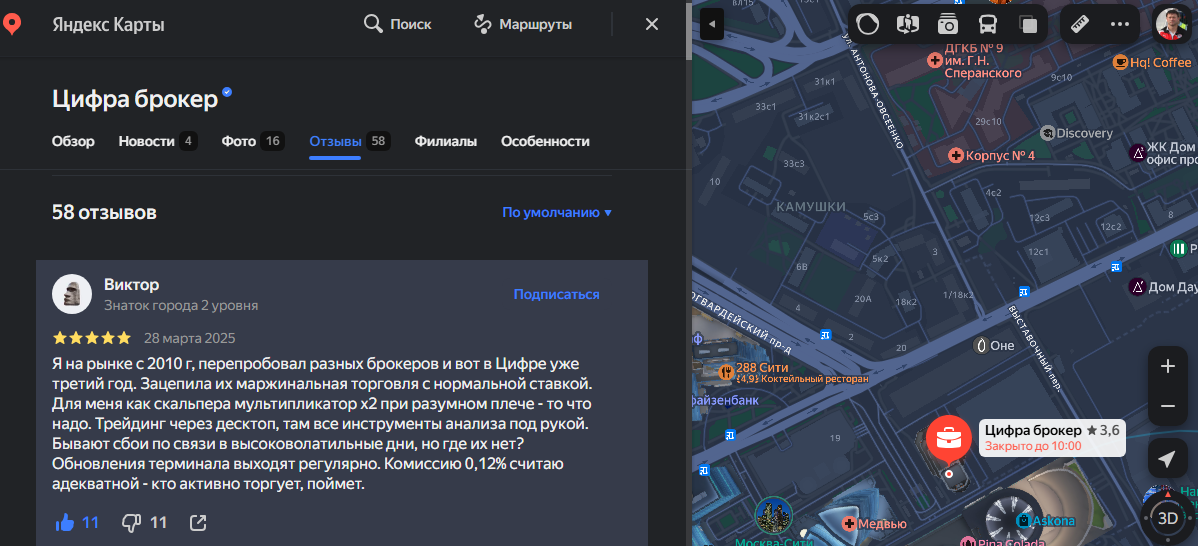1198x546 pixels.
Task: Open reviewer name Виктор
Action: point(131,285)
